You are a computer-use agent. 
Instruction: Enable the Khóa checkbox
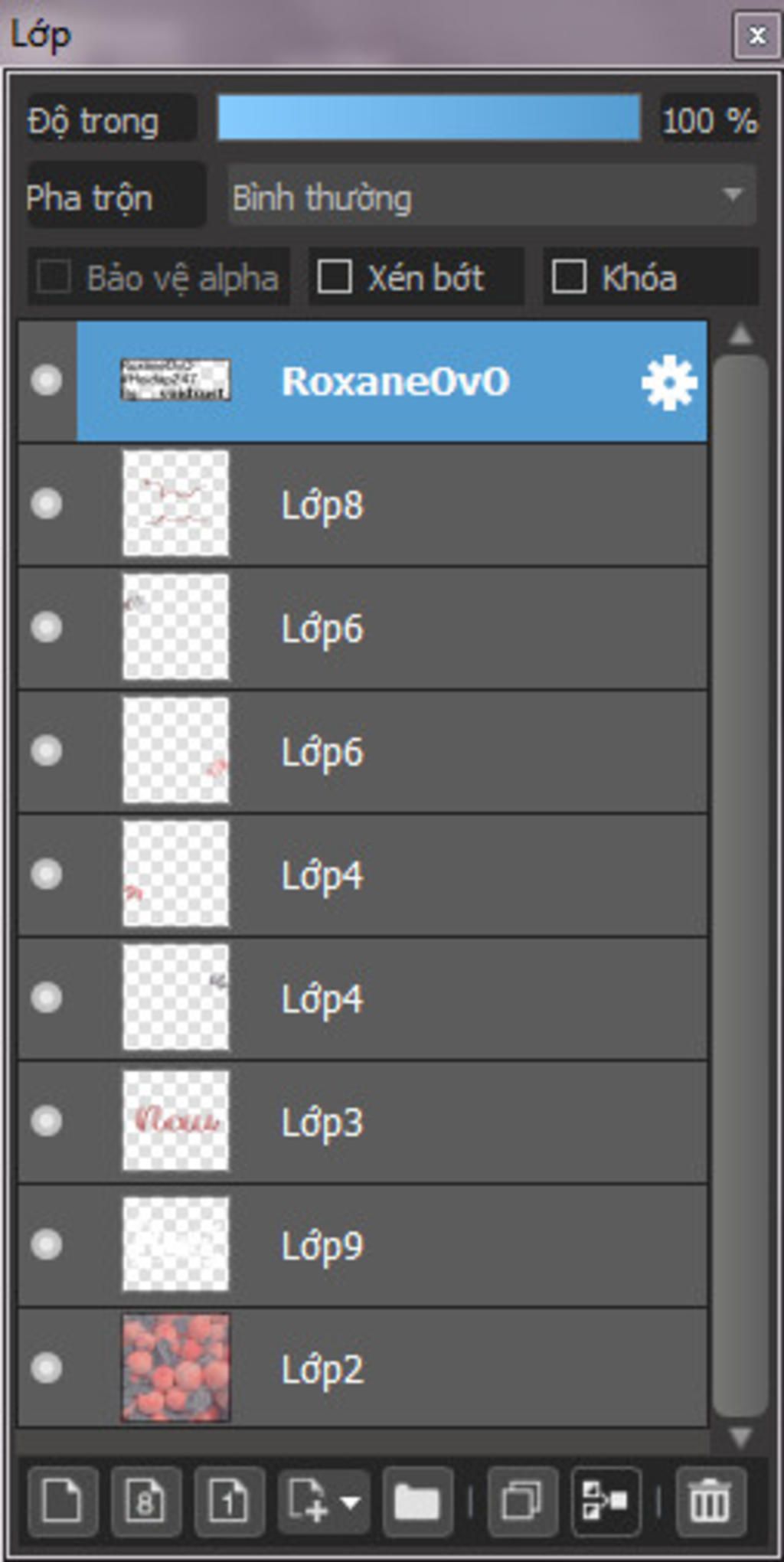569,276
